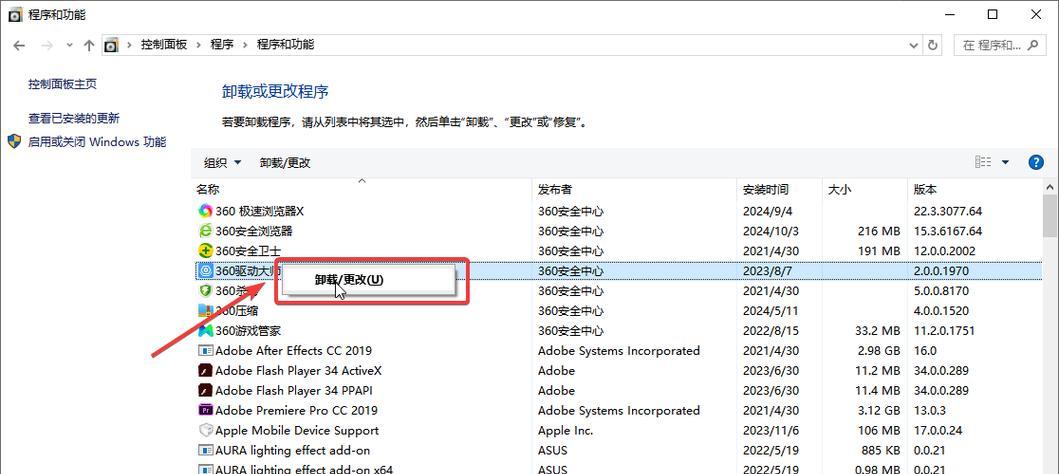Select the 360安全浏览器 row
Viewport: 1059px width, 474px height.
(x=618, y=231)
